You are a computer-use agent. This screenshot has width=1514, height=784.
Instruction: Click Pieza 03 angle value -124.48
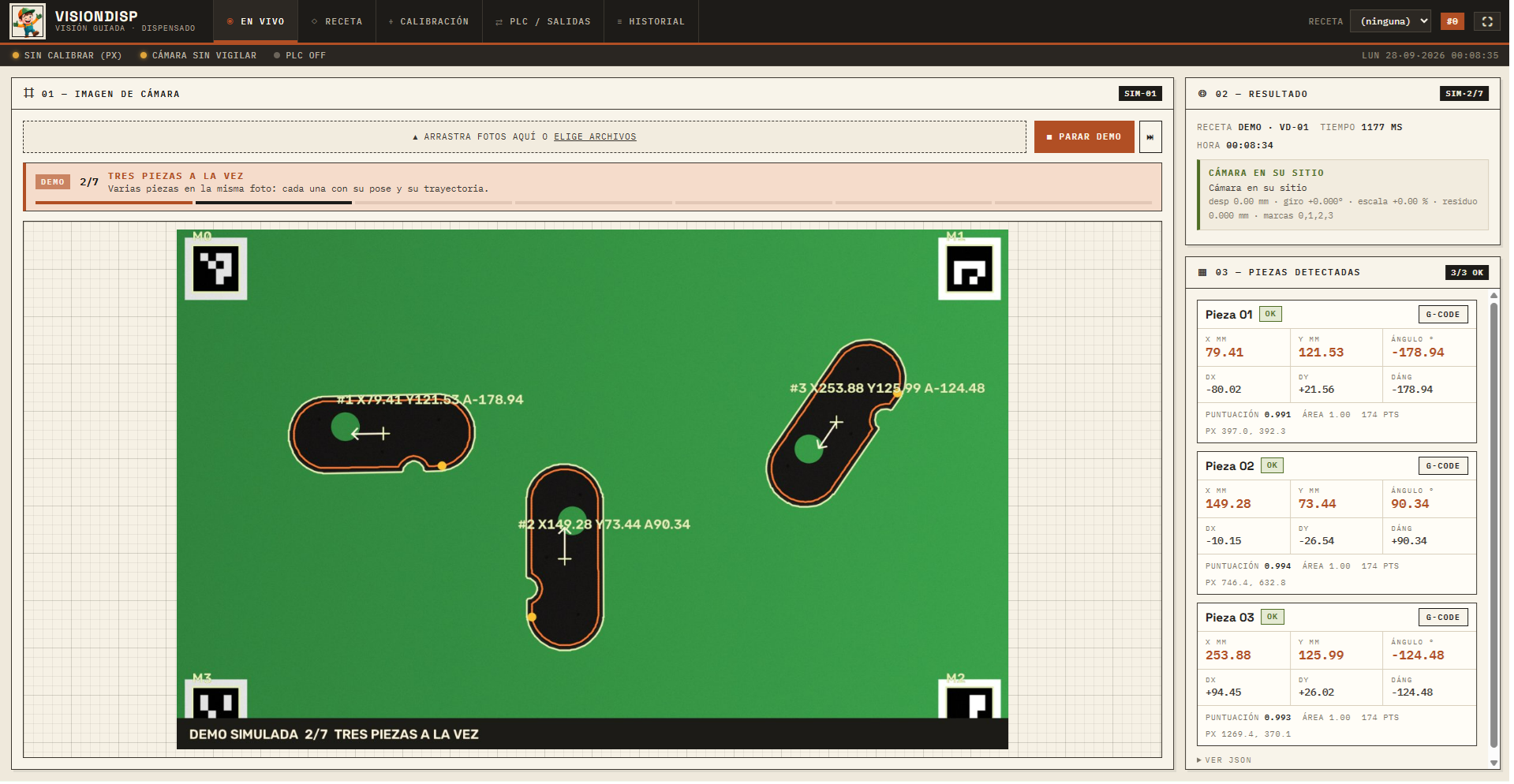click(x=1418, y=655)
